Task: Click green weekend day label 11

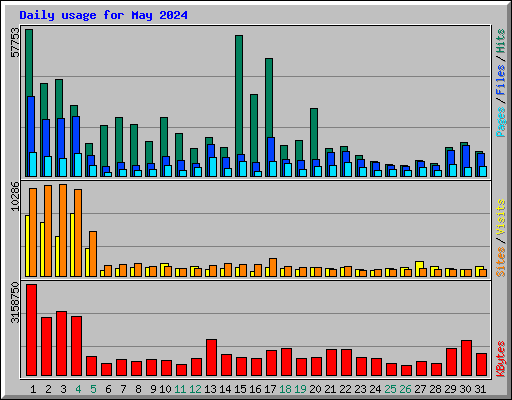Action: [180, 389]
